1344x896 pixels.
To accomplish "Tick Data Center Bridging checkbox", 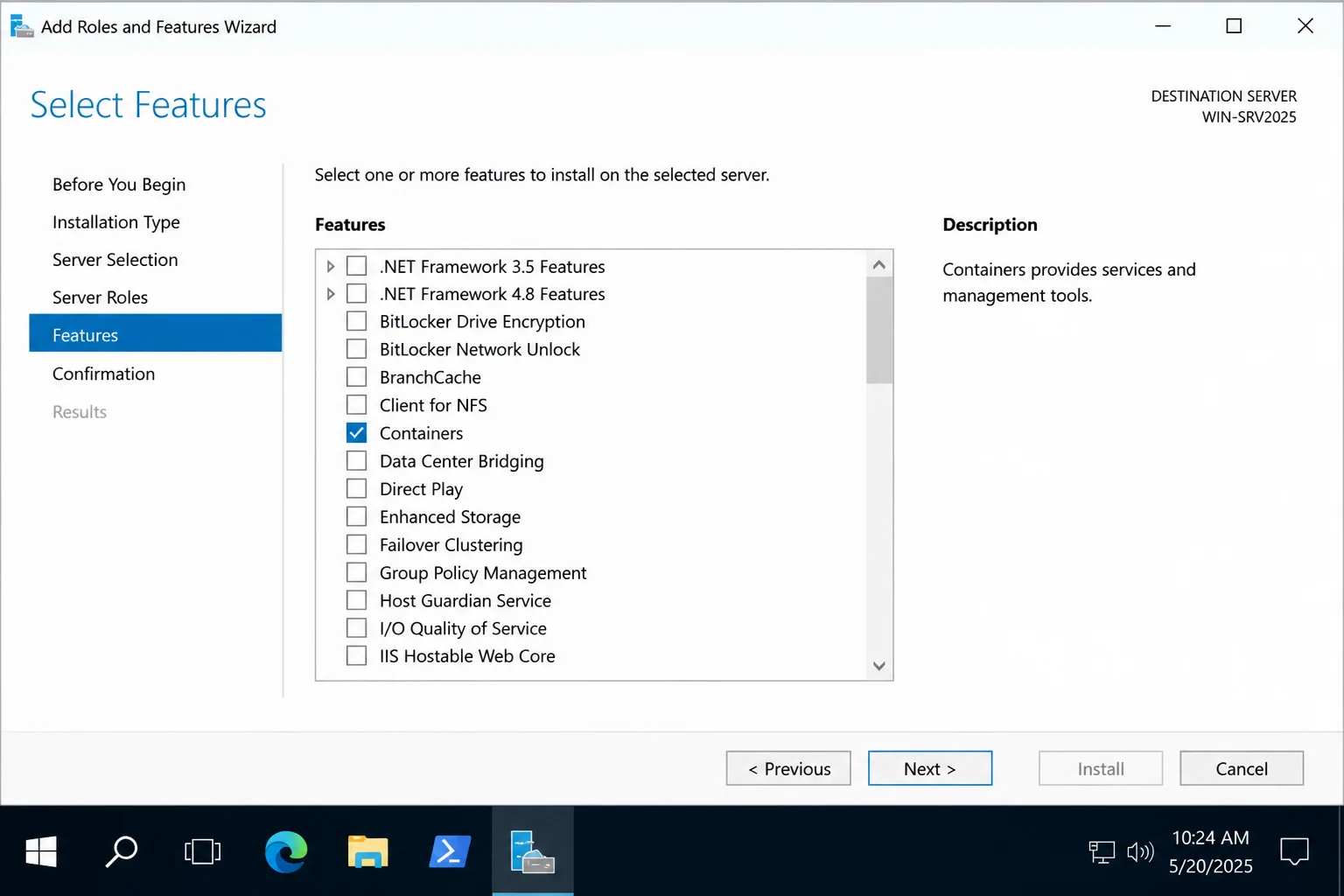I will (x=356, y=461).
